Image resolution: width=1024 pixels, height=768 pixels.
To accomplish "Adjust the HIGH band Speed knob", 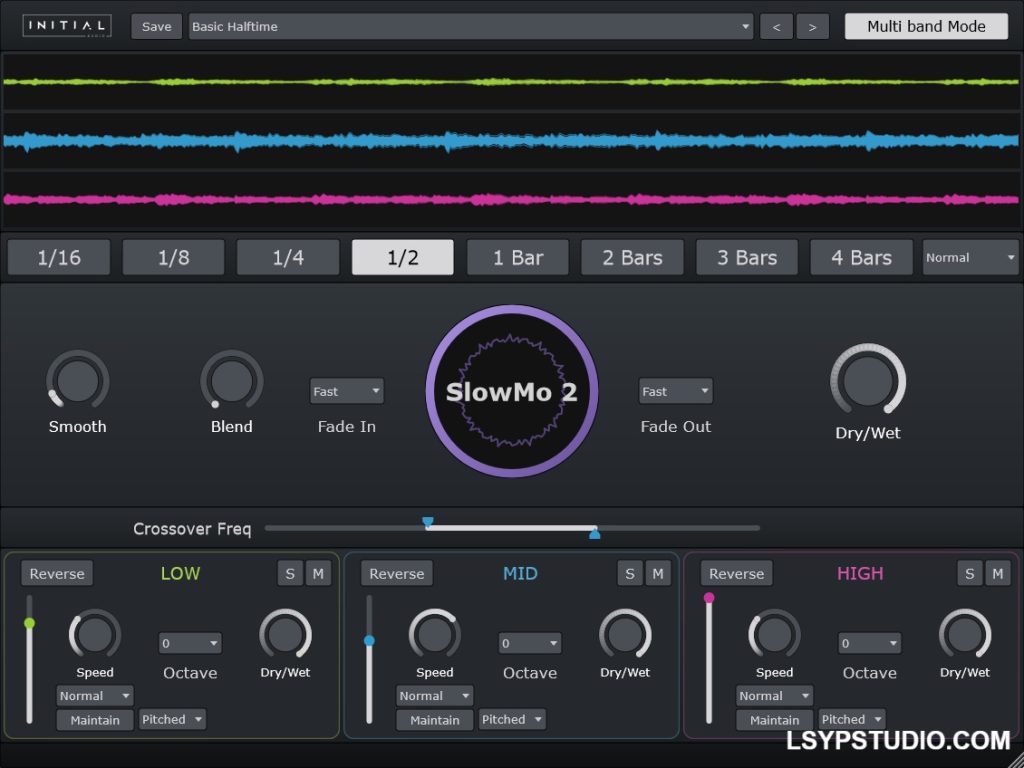I will (775, 633).
